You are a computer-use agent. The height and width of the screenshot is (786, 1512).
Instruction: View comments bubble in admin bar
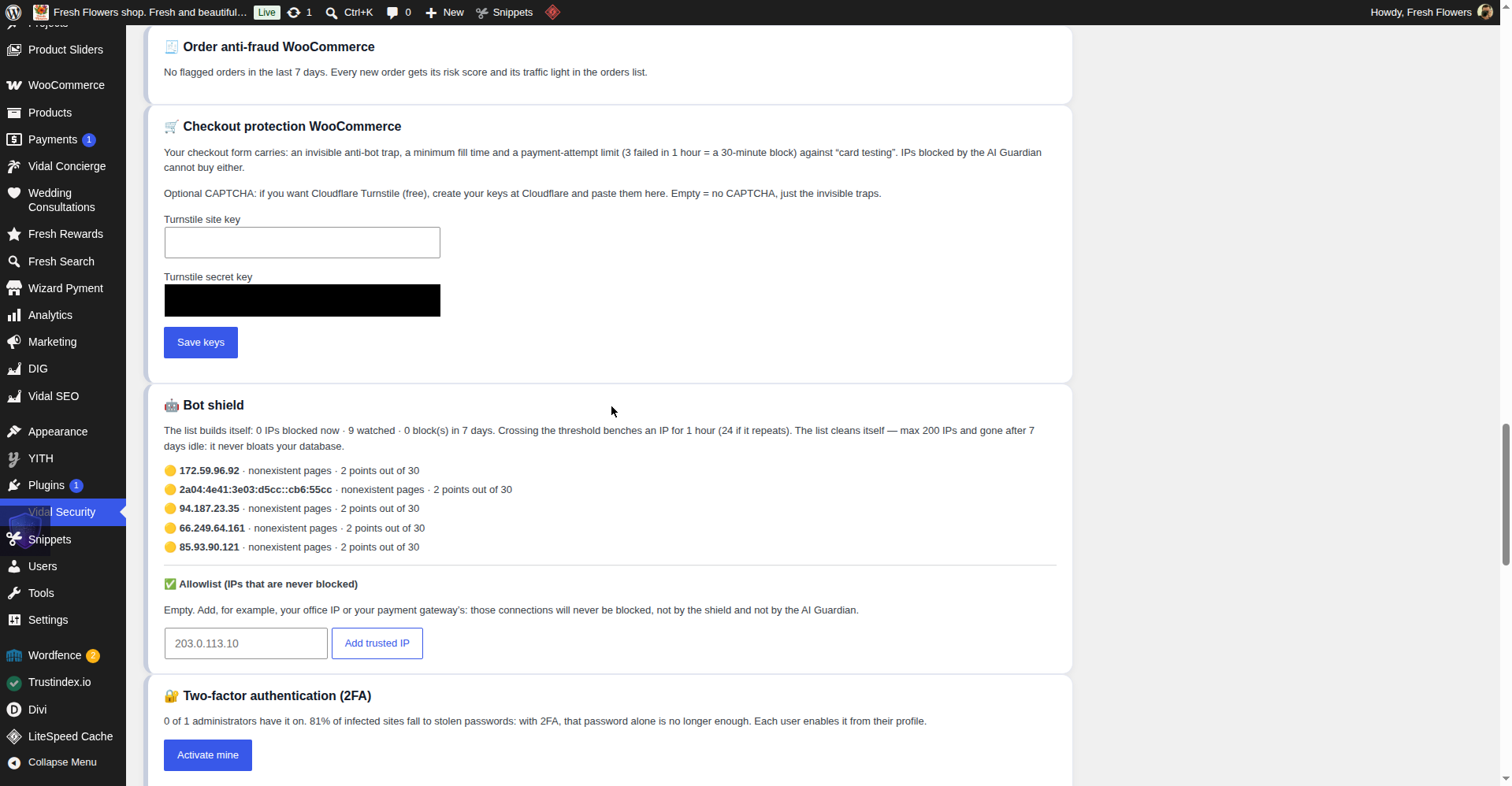pyautogui.click(x=392, y=13)
